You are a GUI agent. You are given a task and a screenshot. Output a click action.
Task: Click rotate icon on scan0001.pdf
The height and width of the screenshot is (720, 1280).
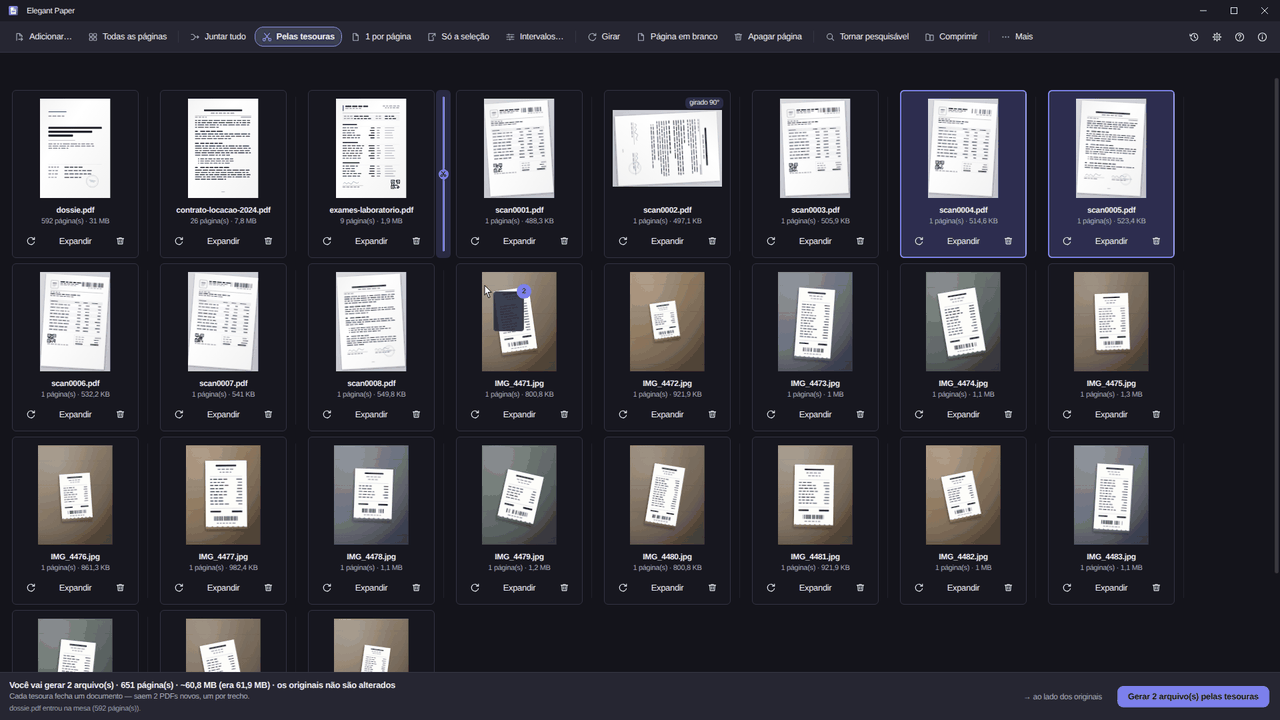(x=475, y=241)
